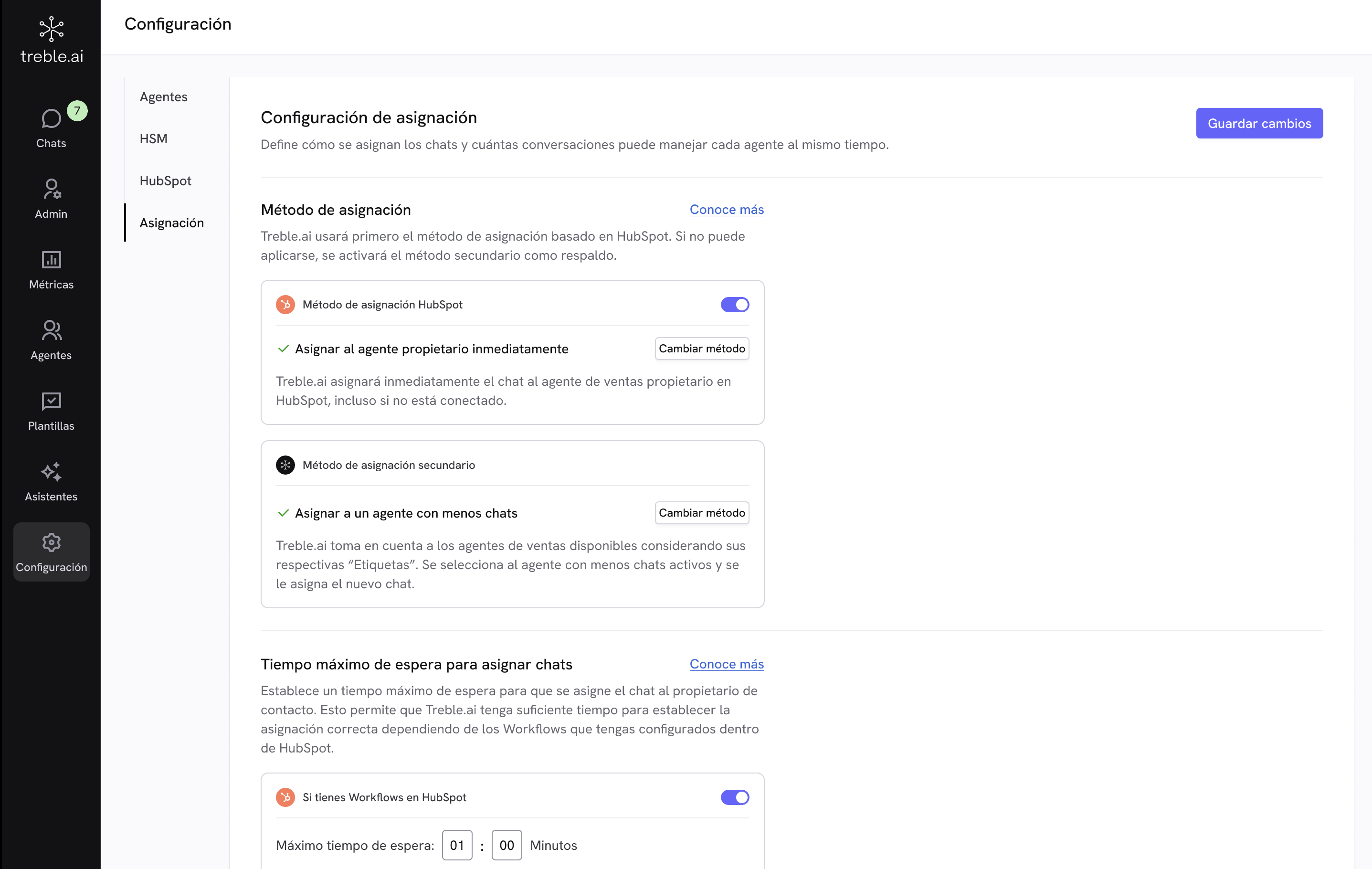
Task: Turn off Si tienes Workflows en HubSpot
Action: (x=735, y=797)
